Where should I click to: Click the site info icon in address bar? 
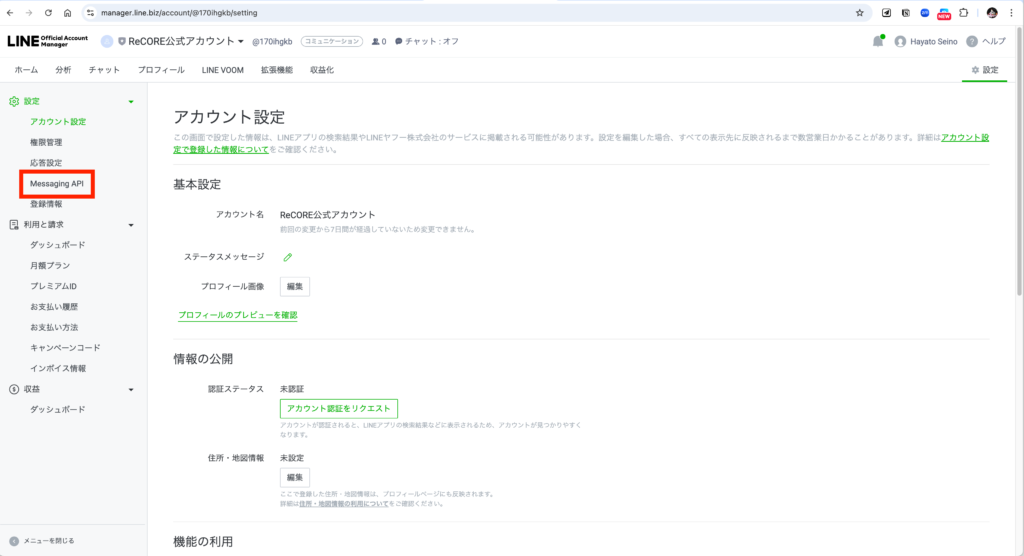point(90,13)
